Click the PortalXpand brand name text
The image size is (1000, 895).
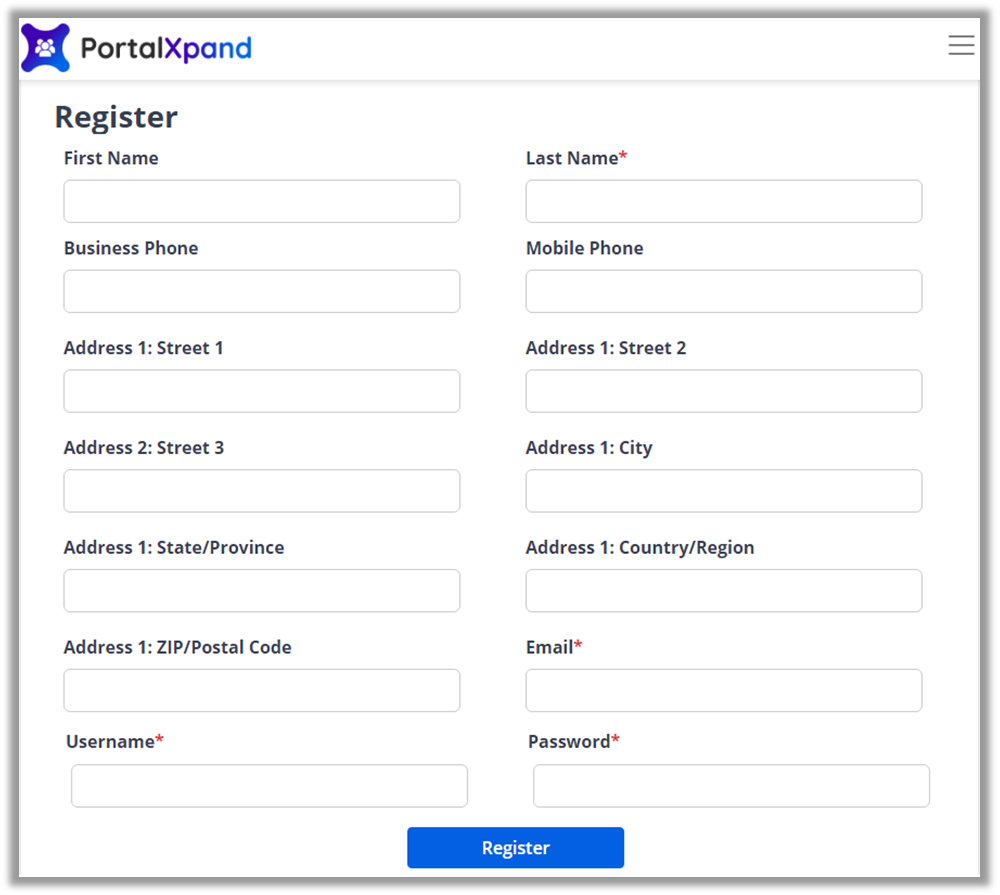point(166,48)
